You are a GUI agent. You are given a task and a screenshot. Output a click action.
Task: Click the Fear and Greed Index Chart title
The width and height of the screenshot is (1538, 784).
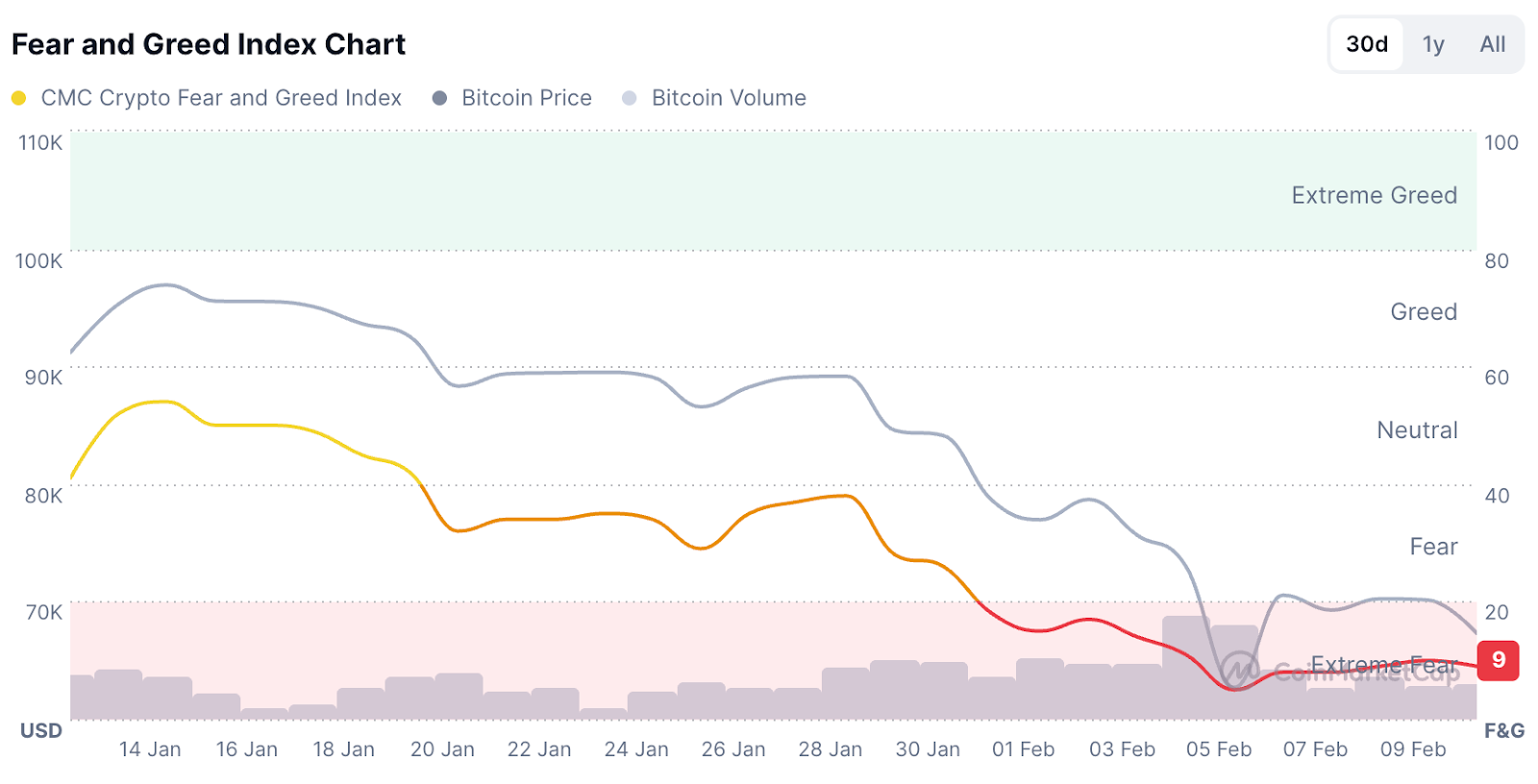click(x=209, y=44)
